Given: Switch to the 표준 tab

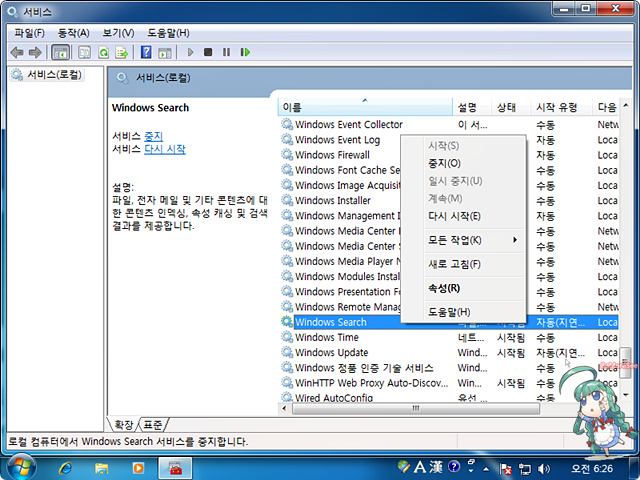Looking at the screenshot, I should (x=153, y=424).
